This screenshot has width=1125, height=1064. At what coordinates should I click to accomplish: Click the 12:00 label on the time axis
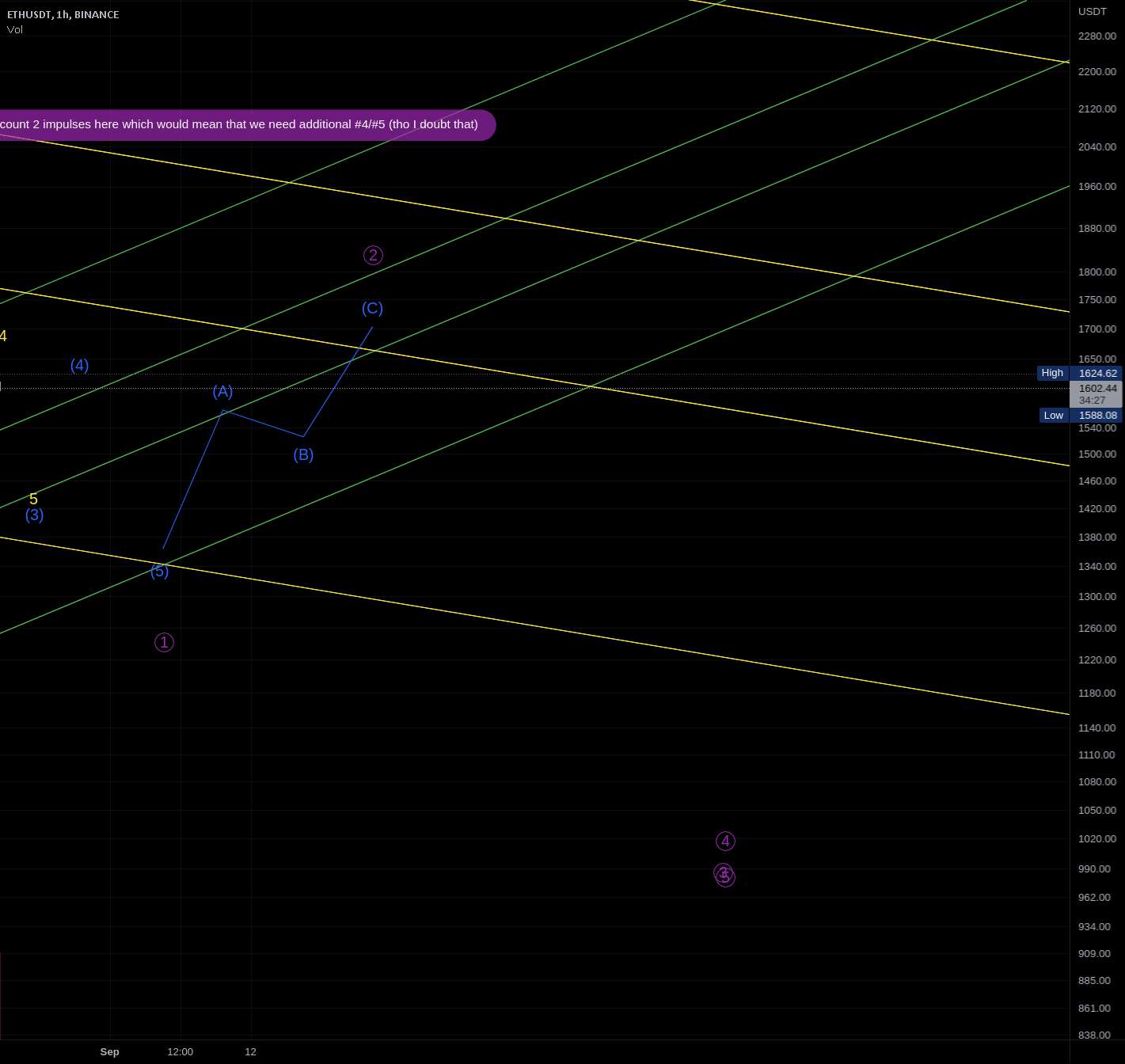tap(181, 1052)
